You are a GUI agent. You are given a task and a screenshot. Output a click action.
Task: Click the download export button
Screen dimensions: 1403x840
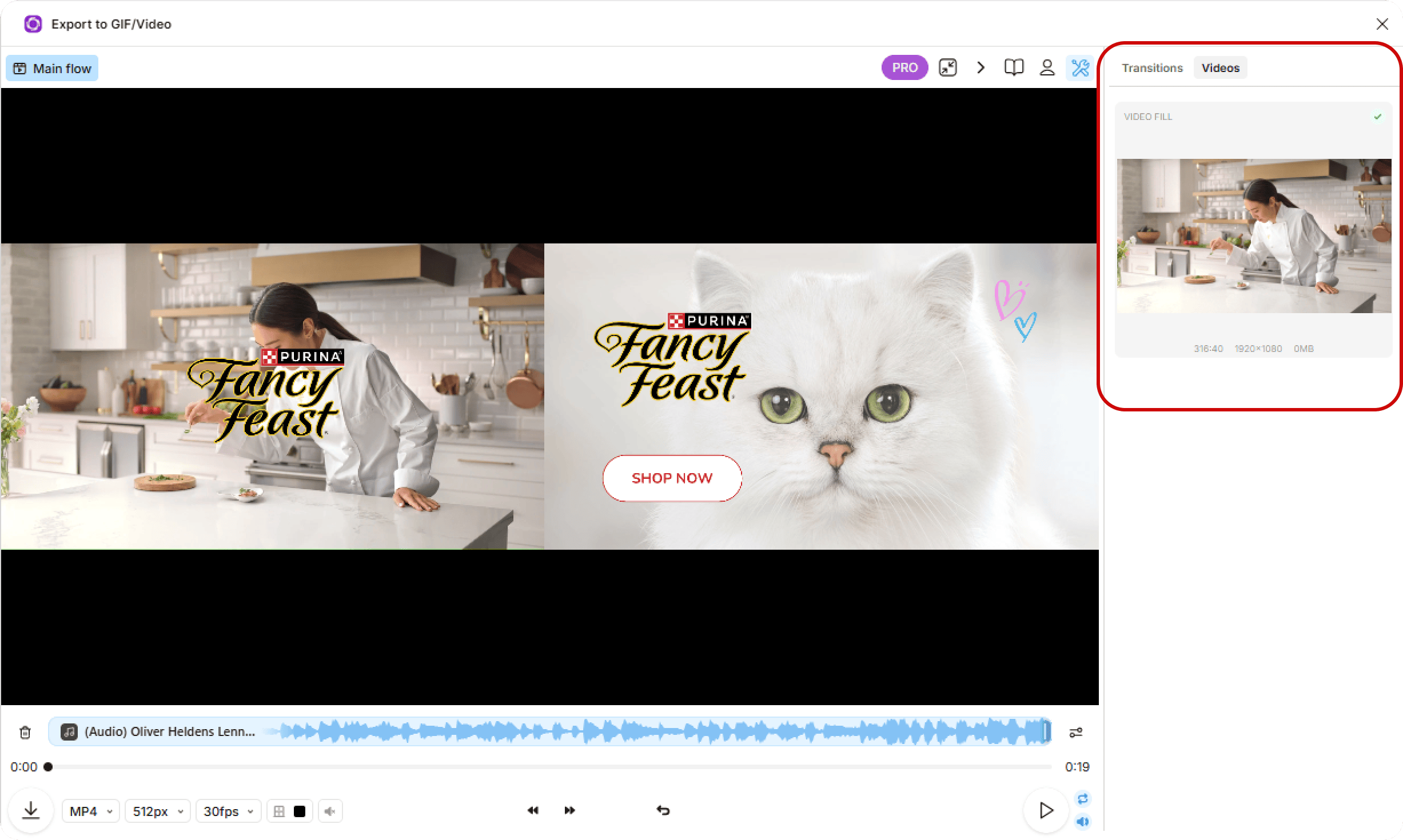tap(31, 810)
